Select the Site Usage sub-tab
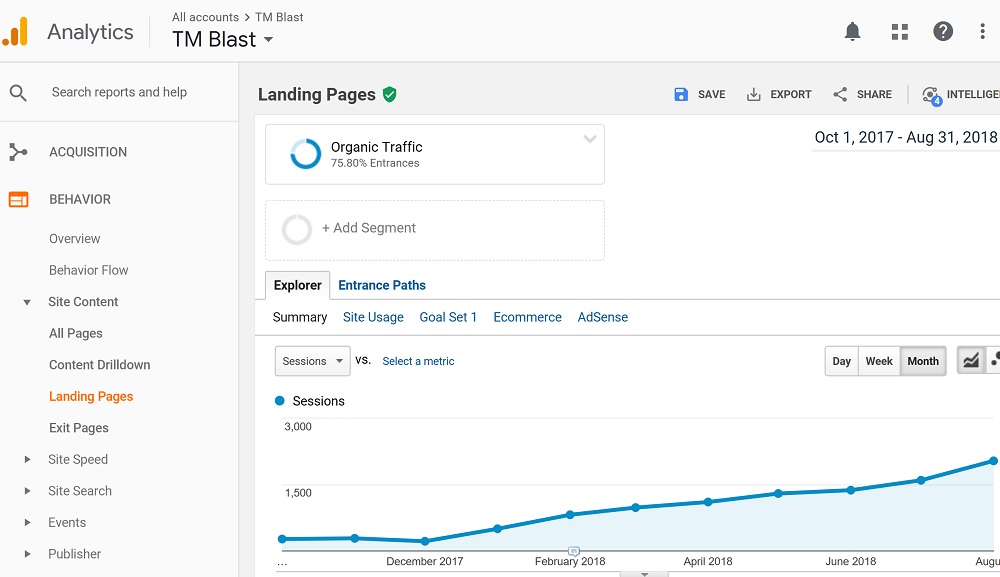 click(x=373, y=318)
